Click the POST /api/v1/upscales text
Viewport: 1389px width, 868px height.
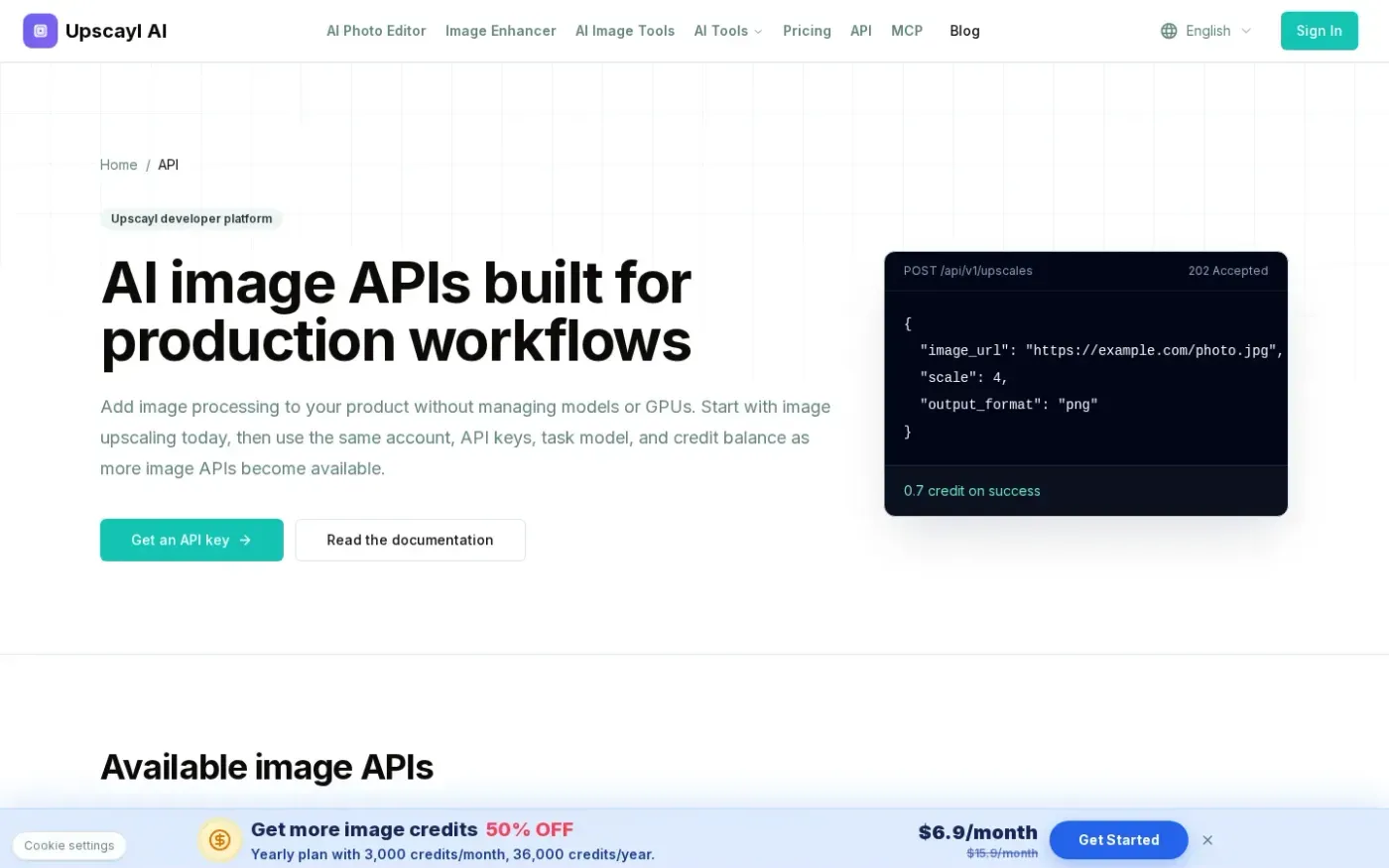[967, 271]
